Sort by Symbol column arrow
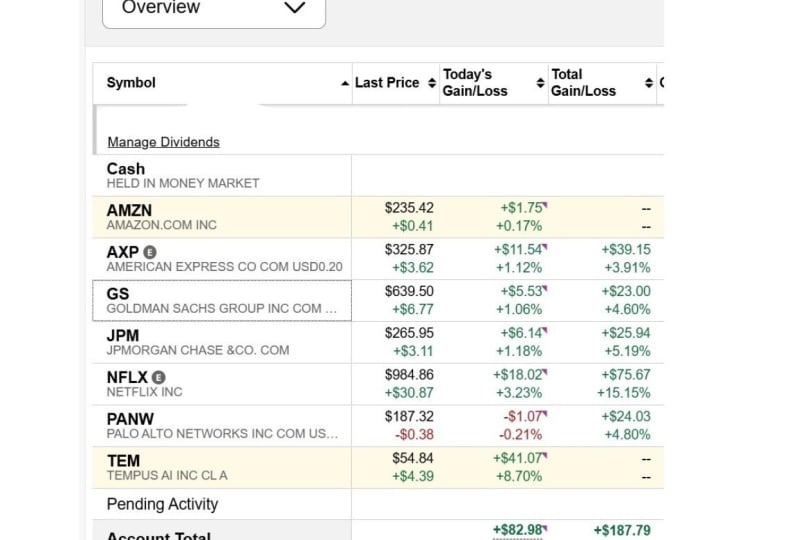Screen dimensions: 799x540 pyautogui.click(x=345, y=83)
